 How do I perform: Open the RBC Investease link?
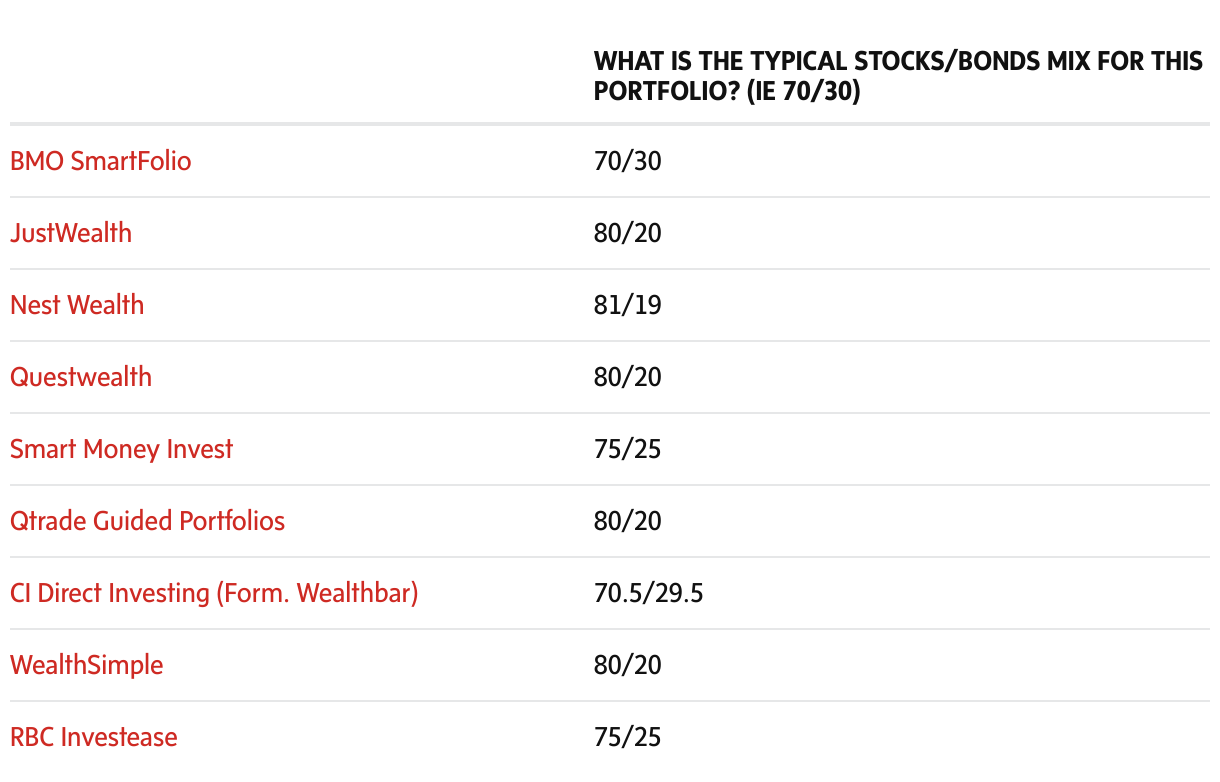(x=94, y=737)
